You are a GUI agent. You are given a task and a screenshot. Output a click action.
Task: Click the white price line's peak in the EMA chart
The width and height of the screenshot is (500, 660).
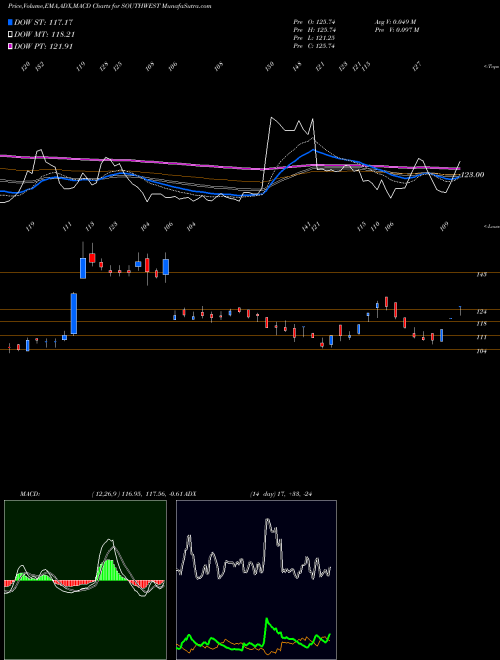tap(272, 118)
